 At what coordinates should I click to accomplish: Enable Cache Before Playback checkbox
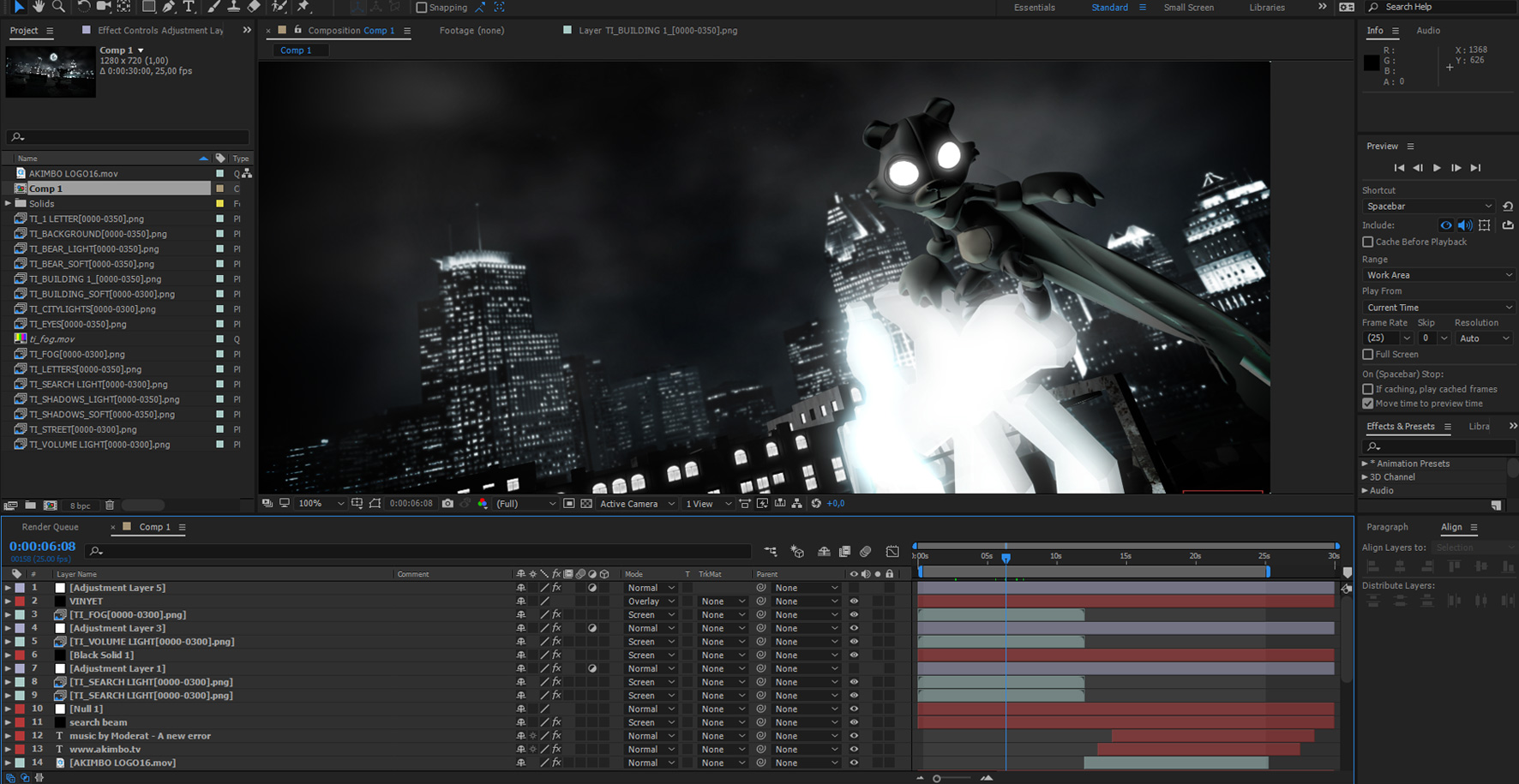[x=1368, y=242]
